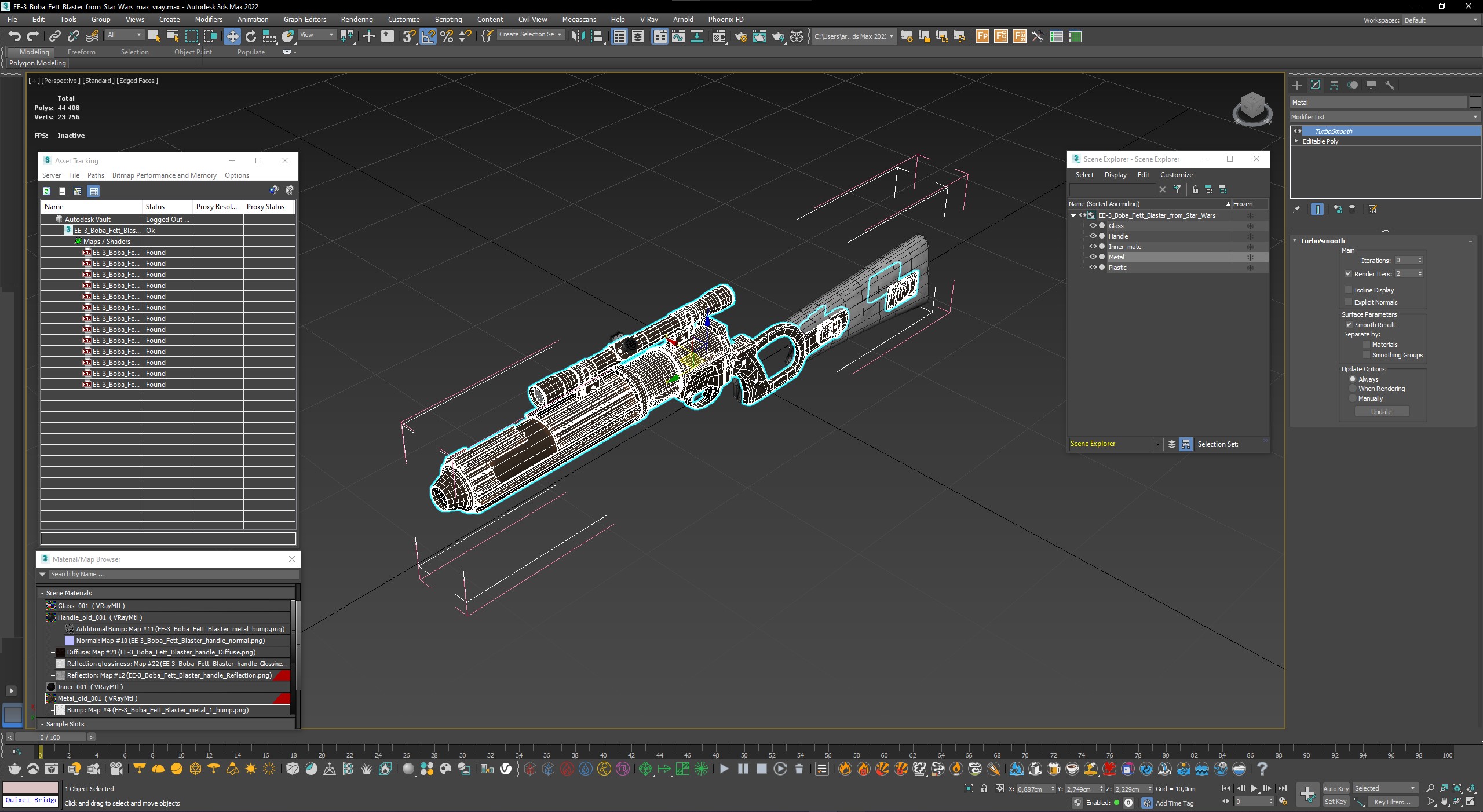
Task: Toggle the Percent Snap tool
Action: click(x=447, y=36)
